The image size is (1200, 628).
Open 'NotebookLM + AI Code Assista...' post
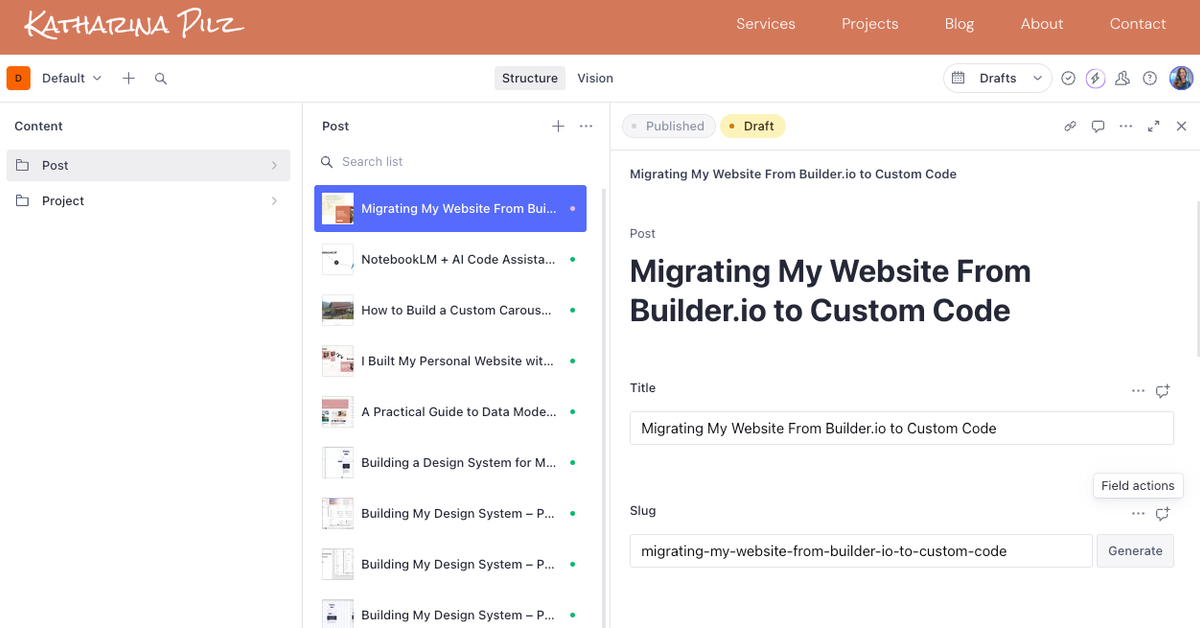point(450,259)
